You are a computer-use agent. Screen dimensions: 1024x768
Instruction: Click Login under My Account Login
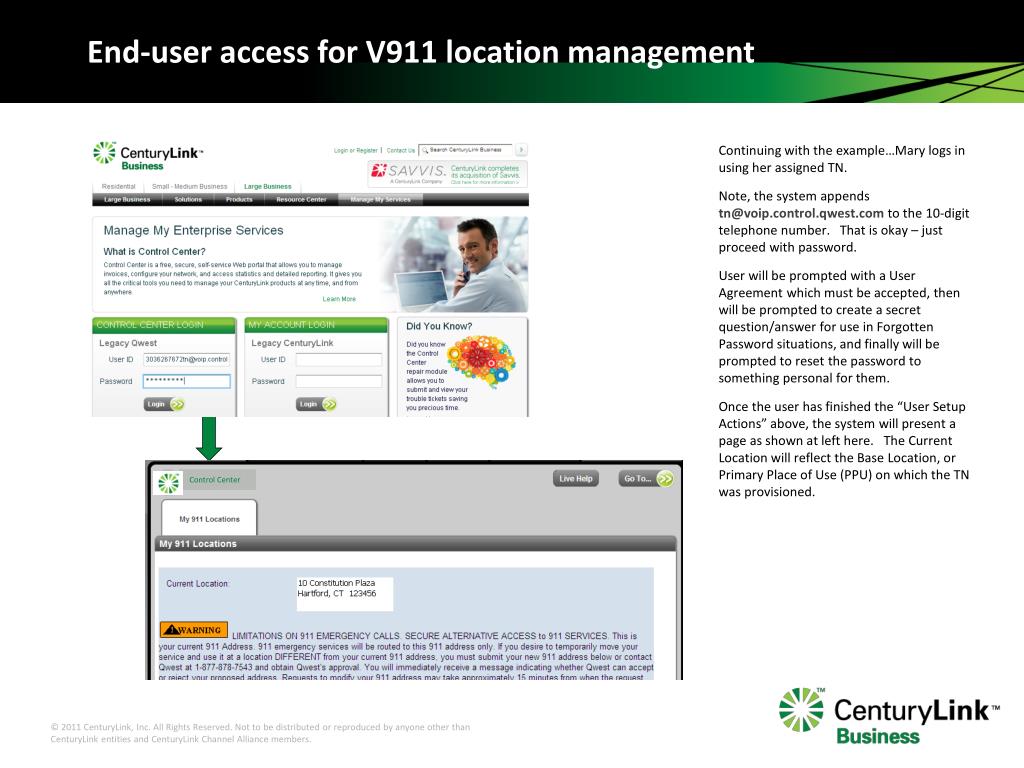[316, 404]
